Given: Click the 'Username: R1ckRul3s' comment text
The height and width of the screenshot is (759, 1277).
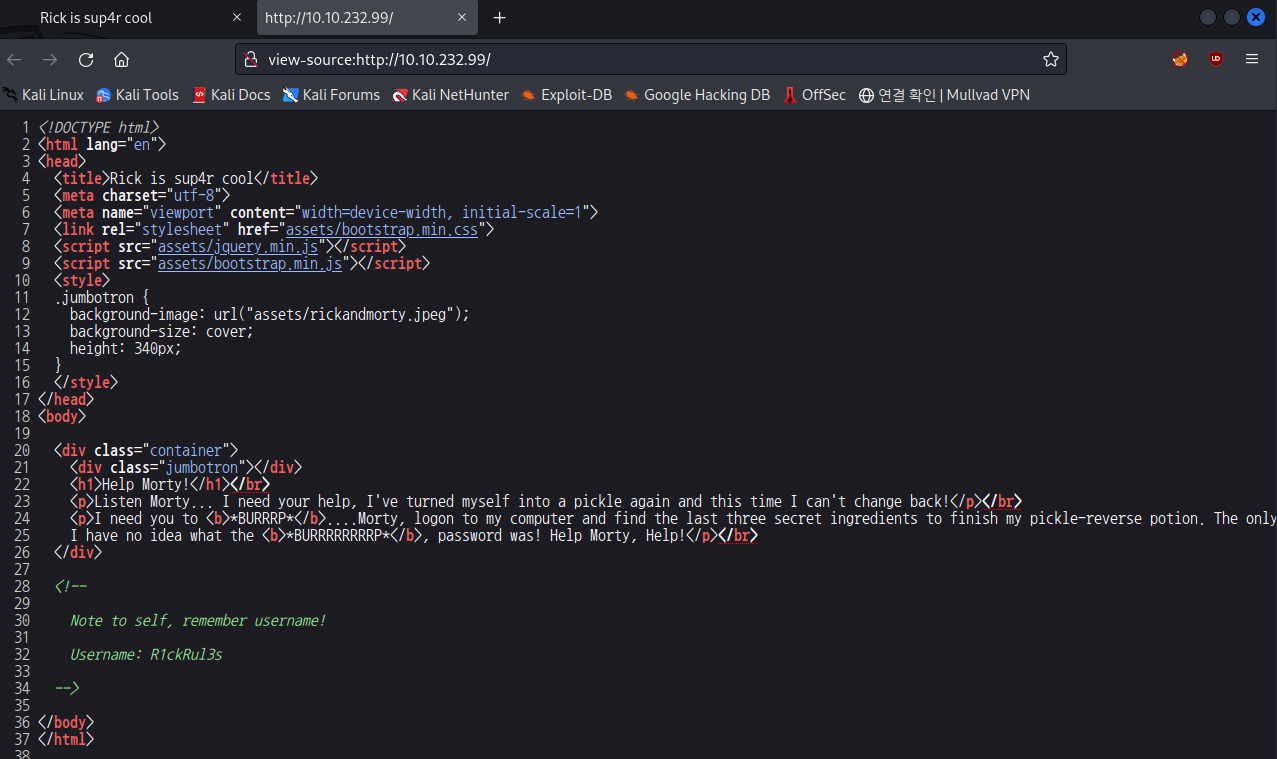Looking at the screenshot, I should click(146, 654).
